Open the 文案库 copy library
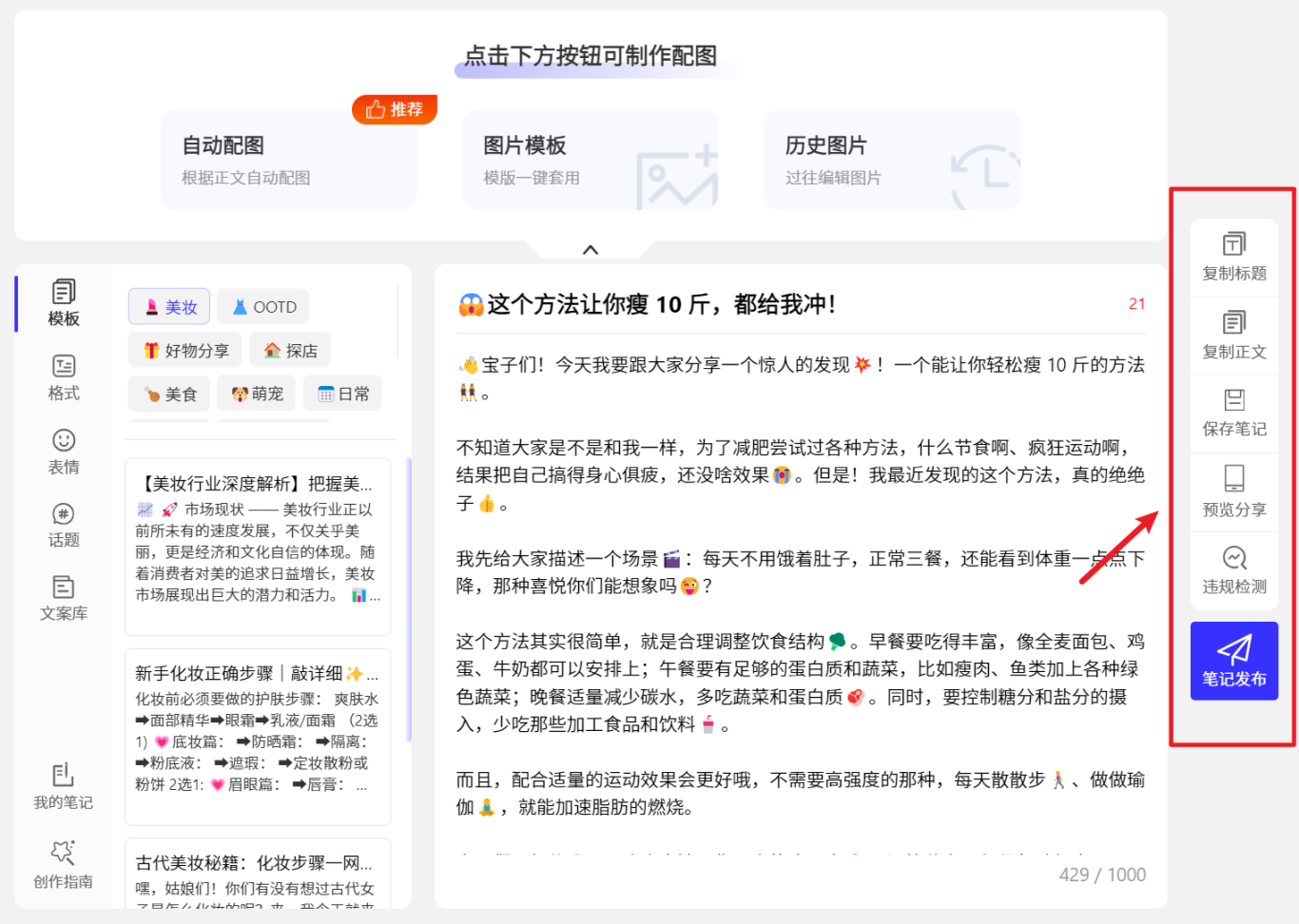Image resolution: width=1299 pixels, height=924 pixels. coord(64,598)
